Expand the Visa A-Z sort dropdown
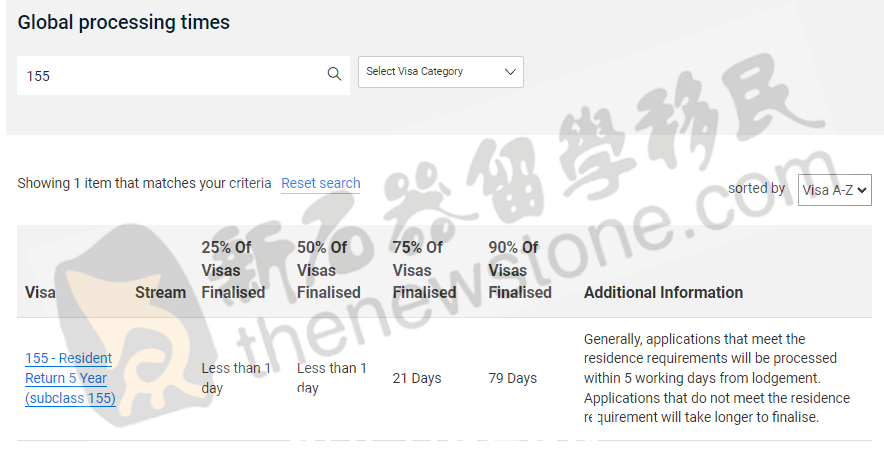Screen dimensions: 884x451 [x=834, y=190]
